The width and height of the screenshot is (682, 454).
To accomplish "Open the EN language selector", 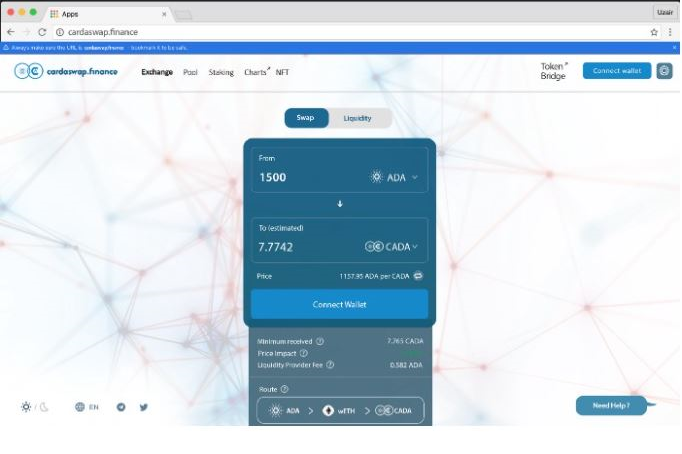I will 86,407.
